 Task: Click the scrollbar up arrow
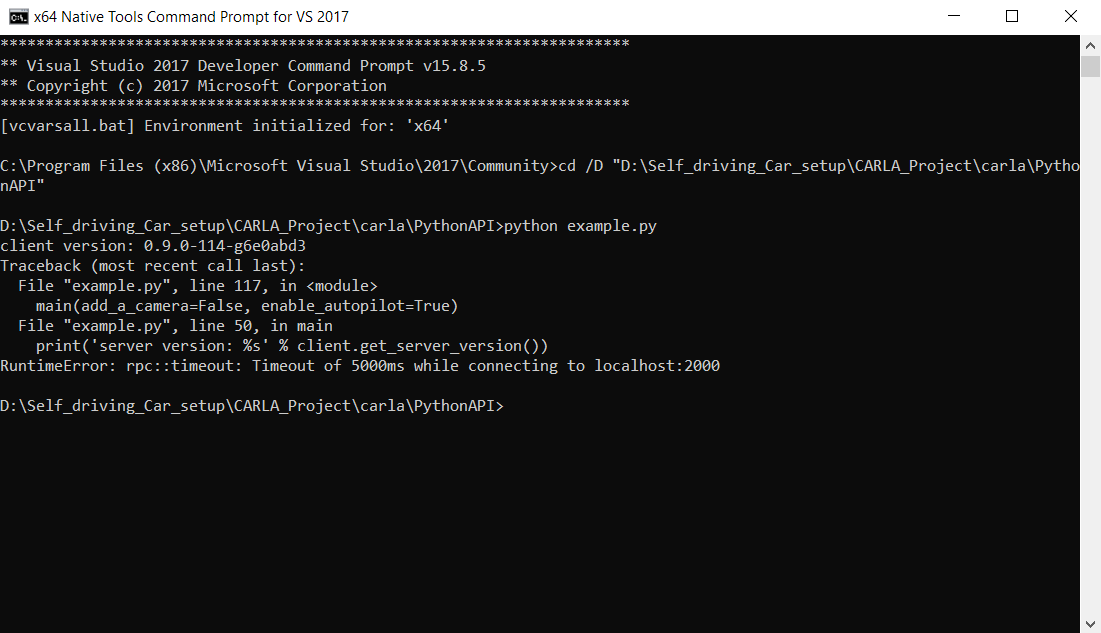(x=1091, y=44)
